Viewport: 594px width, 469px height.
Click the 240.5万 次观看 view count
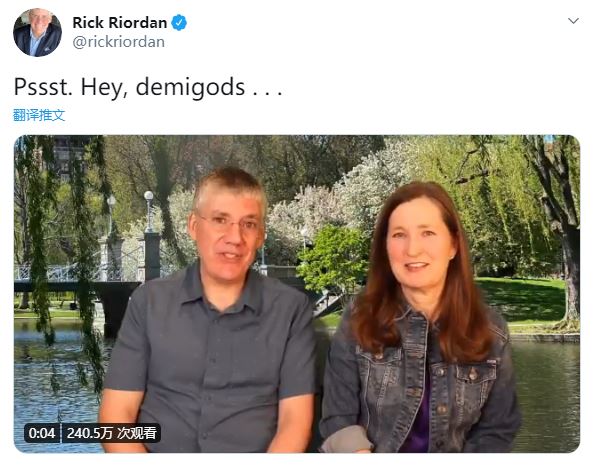coord(112,433)
